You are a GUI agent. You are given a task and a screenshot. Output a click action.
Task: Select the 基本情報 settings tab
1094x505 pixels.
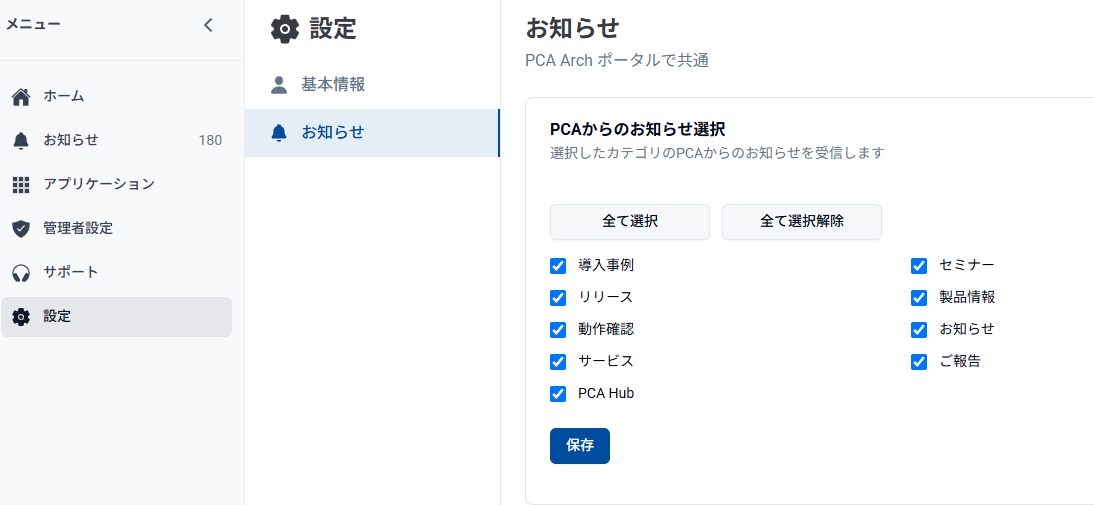click(333, 85)
